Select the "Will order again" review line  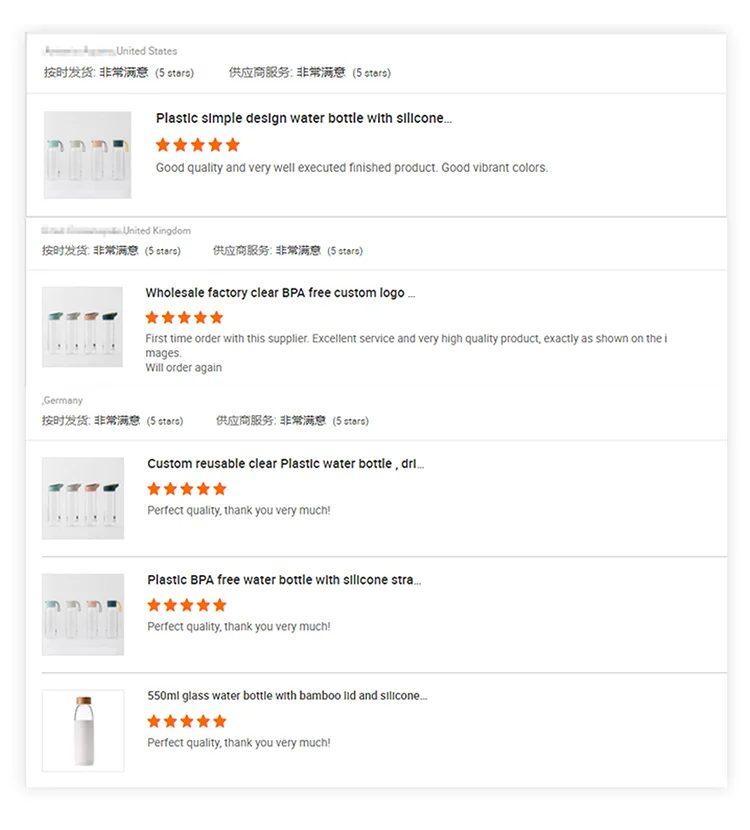click(x=184, y=368)
